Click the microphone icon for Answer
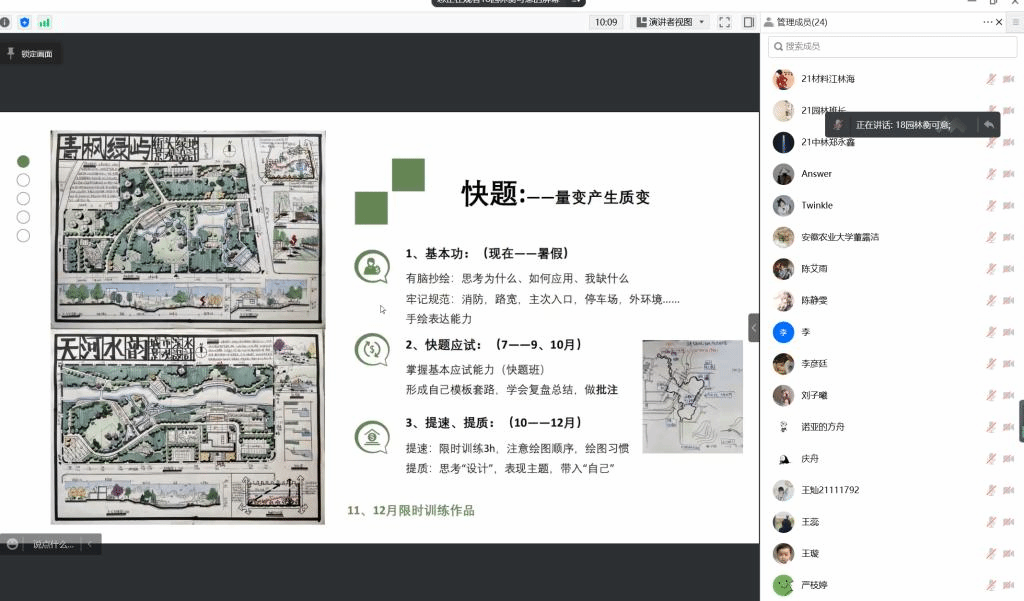 tap(990, 174)
